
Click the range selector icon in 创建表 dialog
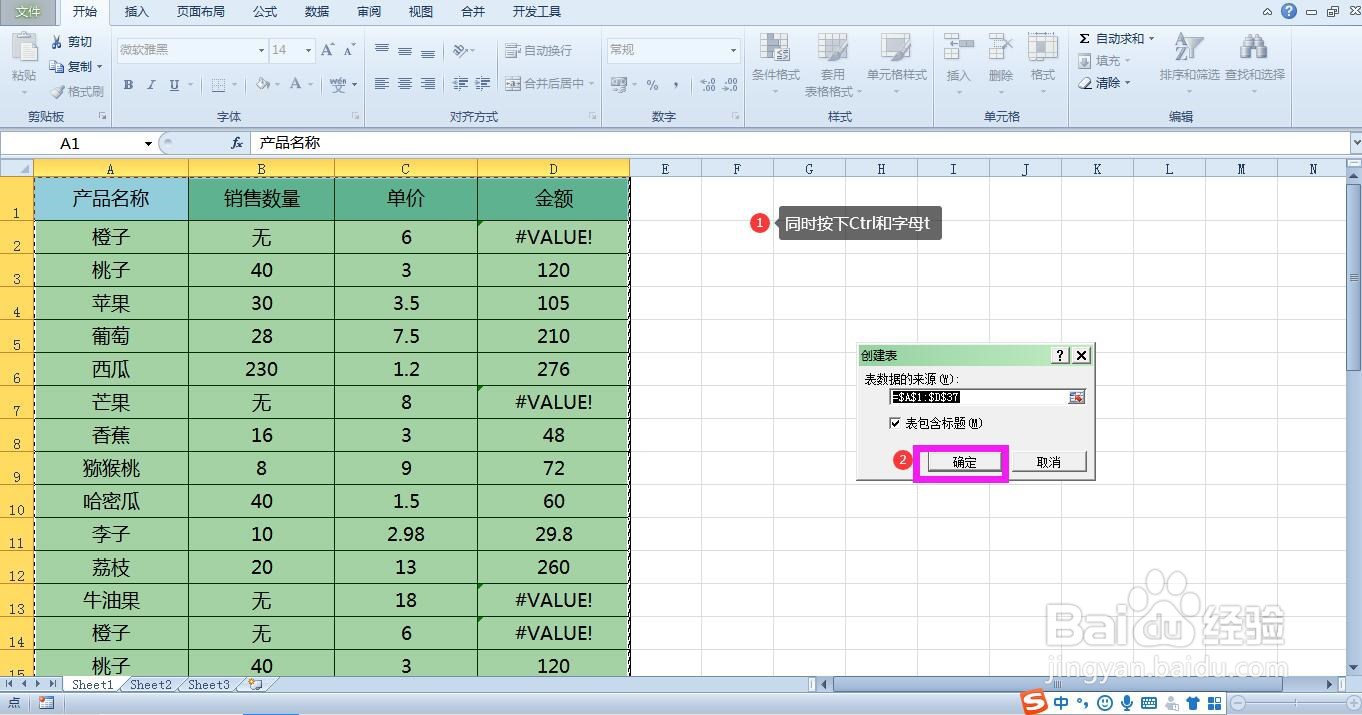coord(1075,397)
